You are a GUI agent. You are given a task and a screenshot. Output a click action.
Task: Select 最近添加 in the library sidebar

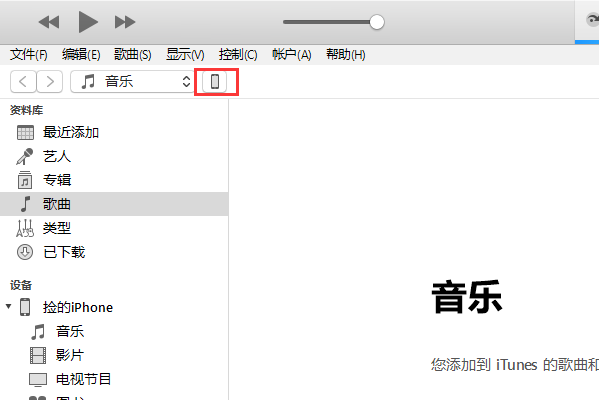click(115, 133)
